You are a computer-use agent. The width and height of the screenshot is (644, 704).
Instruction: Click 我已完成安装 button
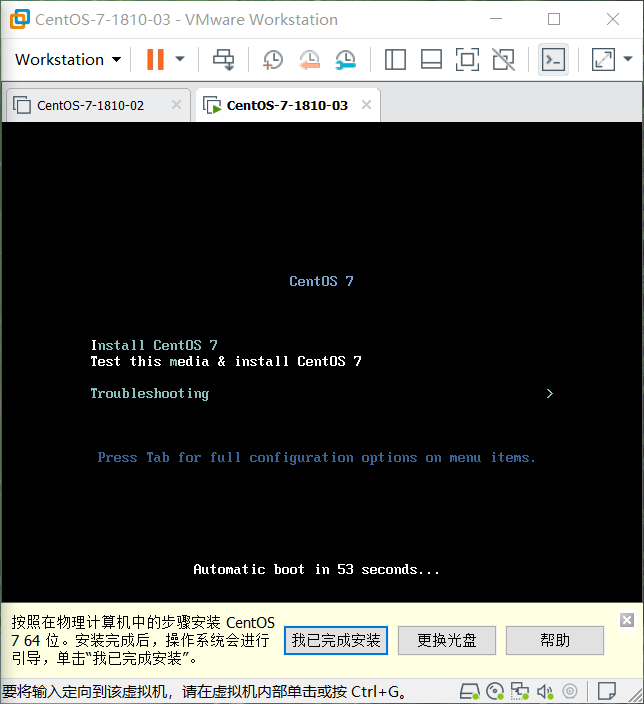click(336, 640)
